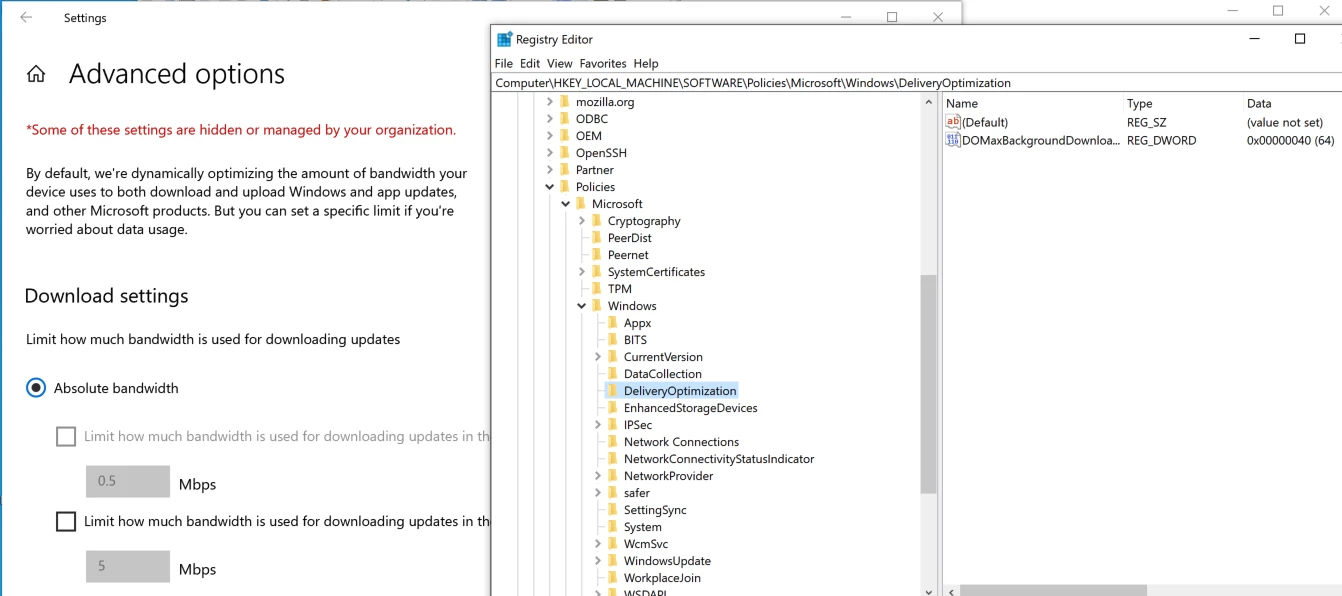Viewport: 1342px width, 596px height.
Task: Click the Appx folder icon
Action: 613,323
